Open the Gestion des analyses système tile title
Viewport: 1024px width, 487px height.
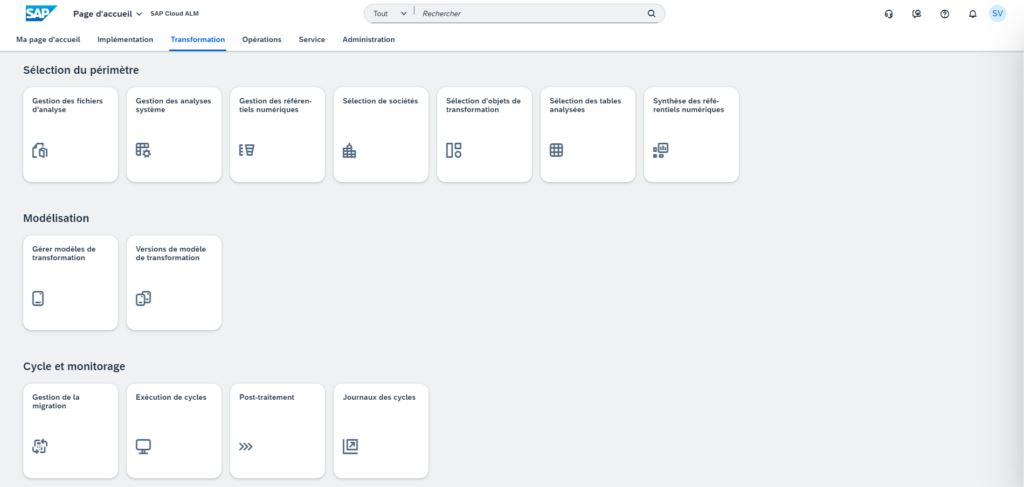173,105
